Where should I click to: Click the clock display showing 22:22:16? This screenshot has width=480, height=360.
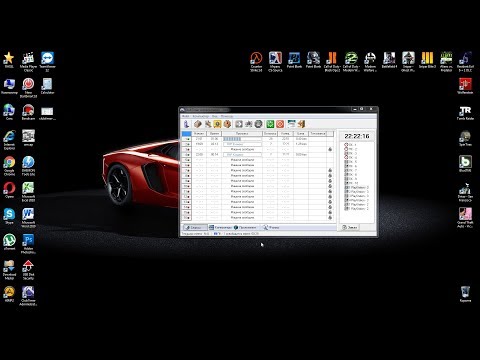point(357,136)
